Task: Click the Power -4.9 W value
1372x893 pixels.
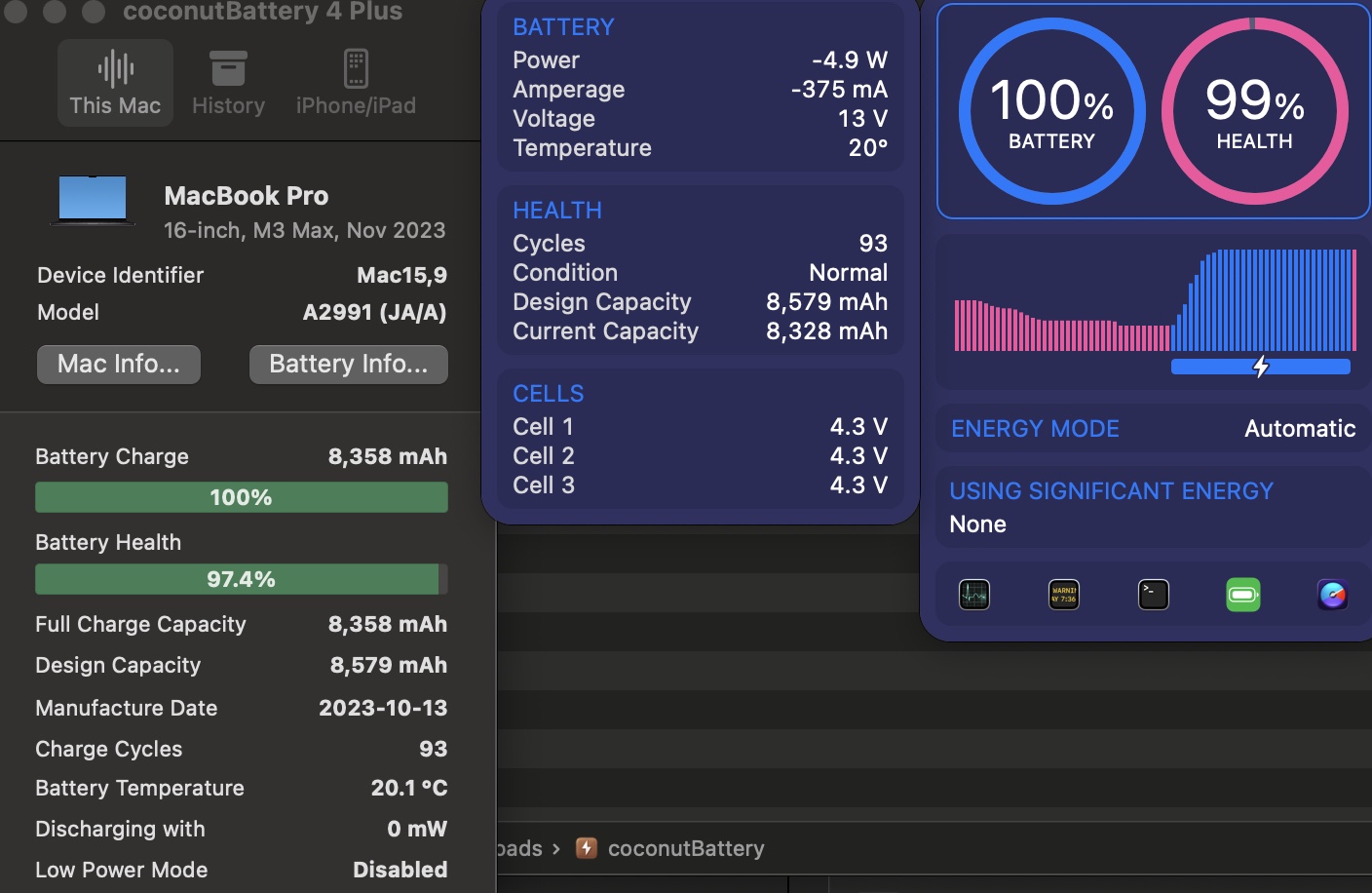Action: tap(850, 60)
